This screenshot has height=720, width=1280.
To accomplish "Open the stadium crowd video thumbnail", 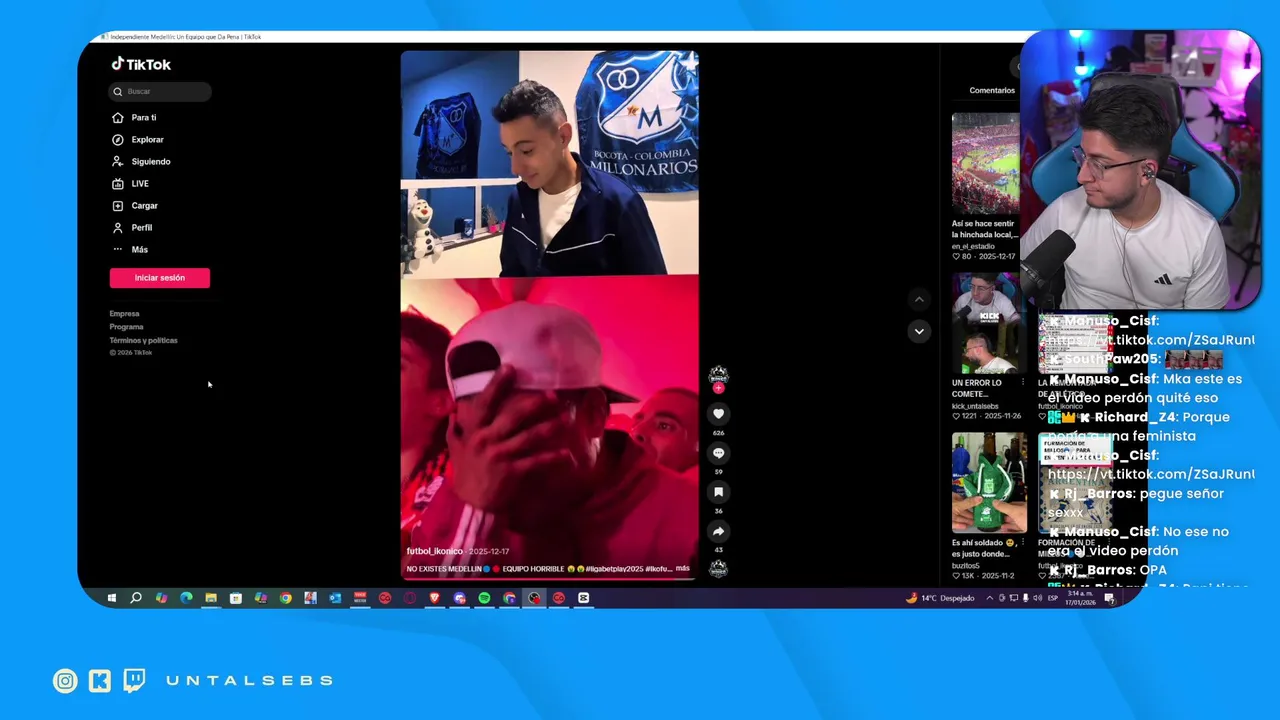I will (x=985, y=163).
